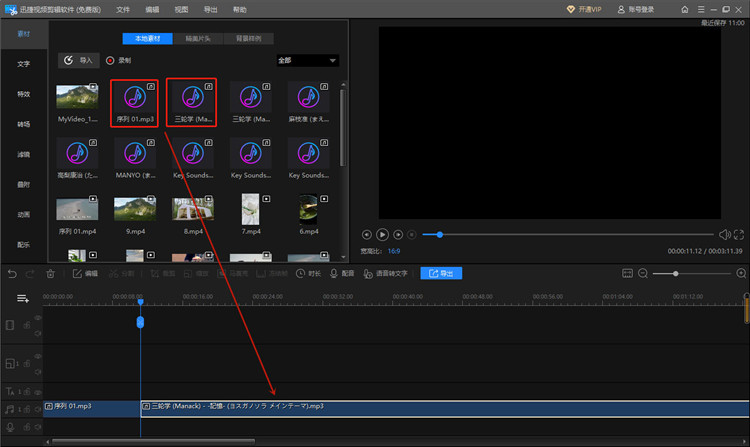Stop playback in the preview player
The width and height of the screenshot is (750, 447).
click(x=411, y=234)
